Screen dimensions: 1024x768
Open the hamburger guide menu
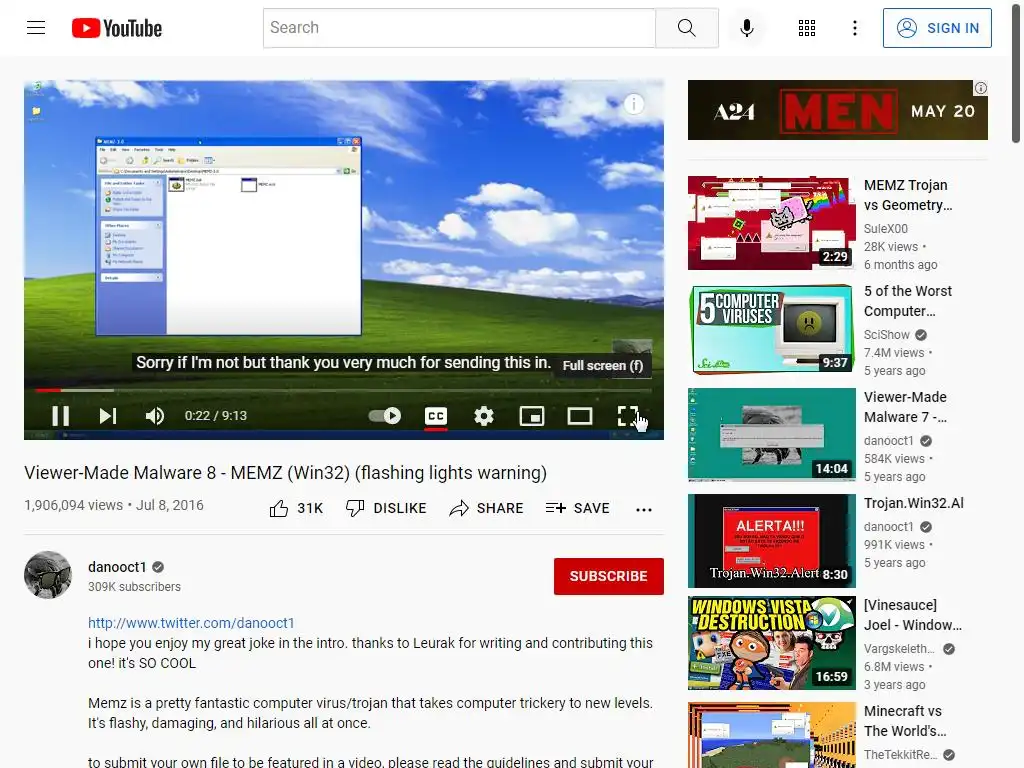coord(36,27)
